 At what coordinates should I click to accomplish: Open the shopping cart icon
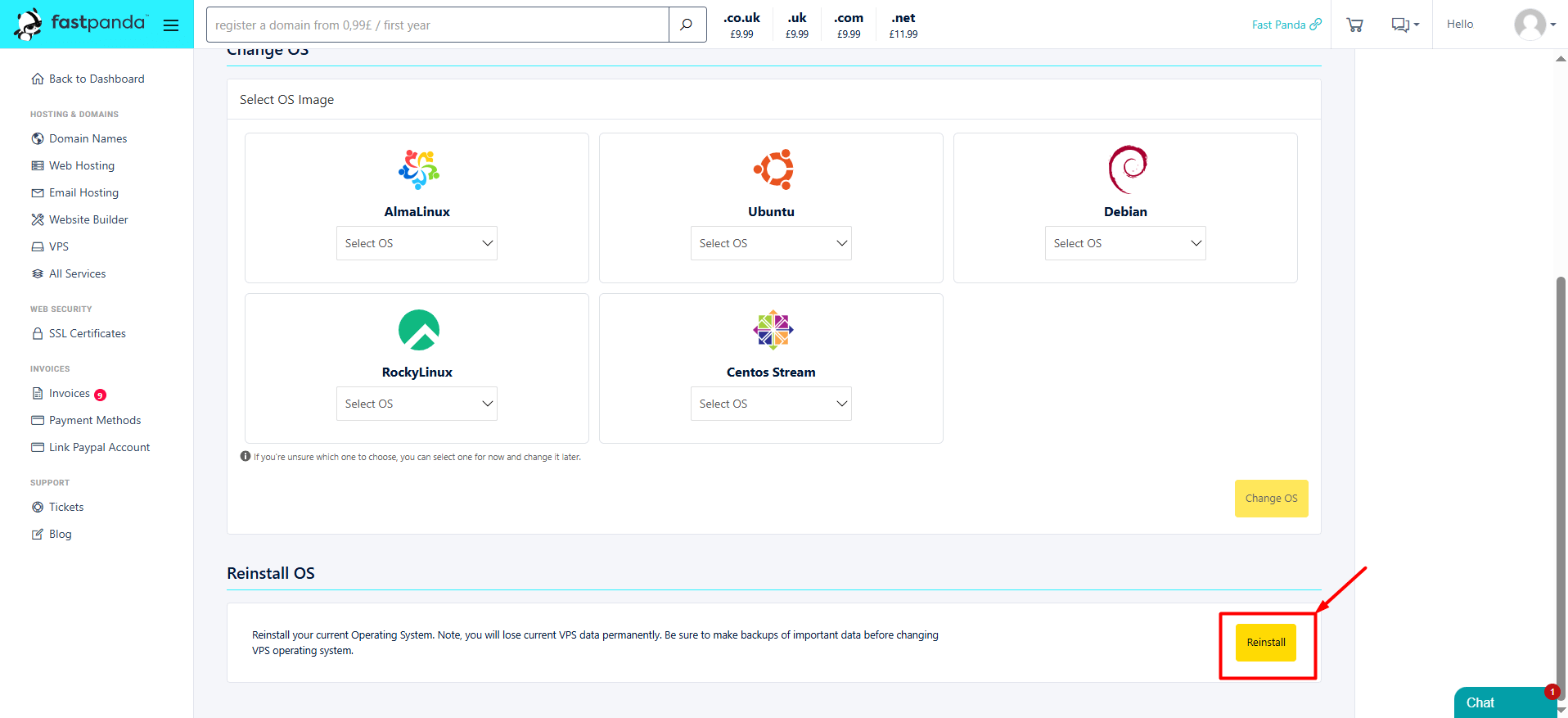(x=1354, y=25)
